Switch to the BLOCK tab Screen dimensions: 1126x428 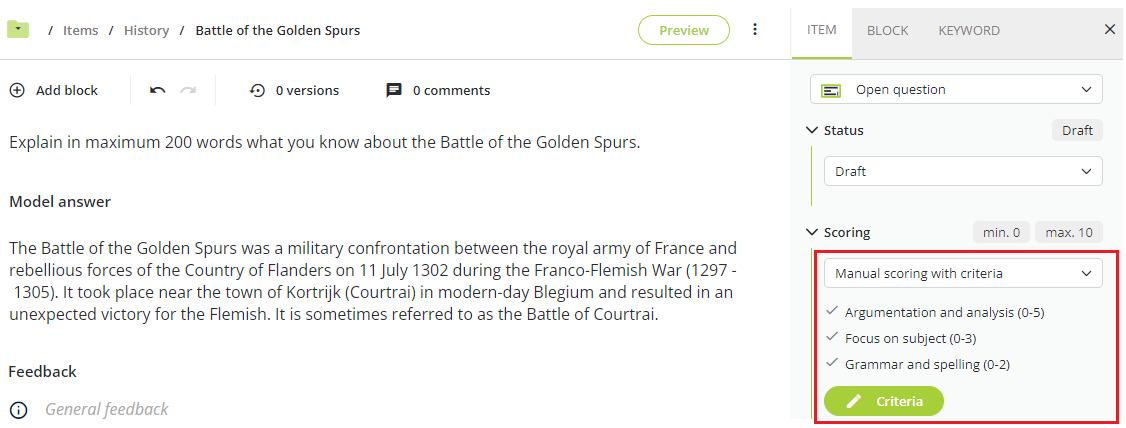click(888, 30)
